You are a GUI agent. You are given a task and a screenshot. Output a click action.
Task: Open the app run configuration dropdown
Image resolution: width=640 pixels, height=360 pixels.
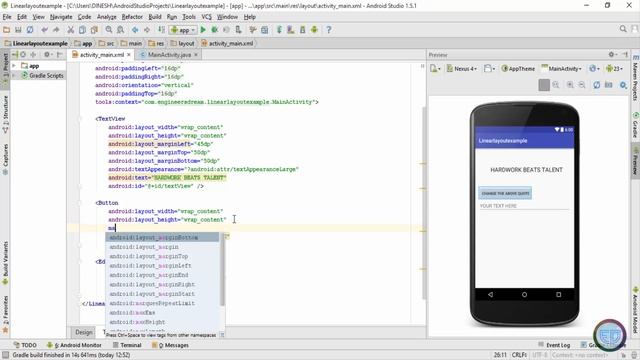pos(183,30)
